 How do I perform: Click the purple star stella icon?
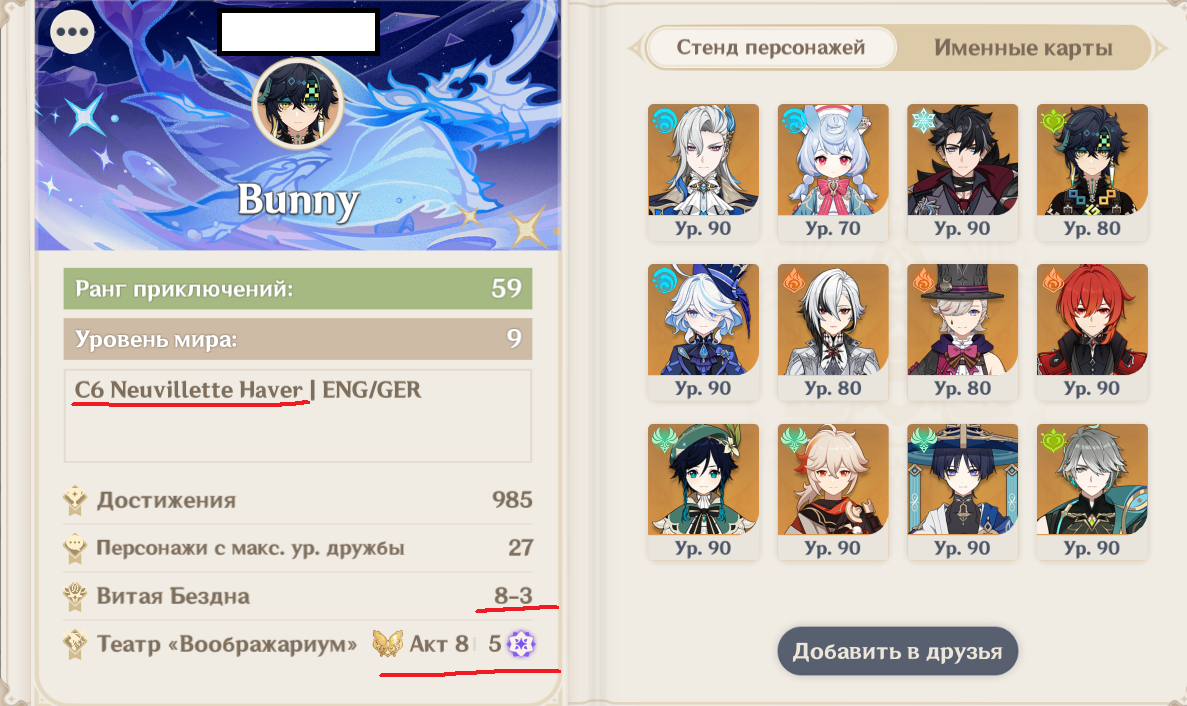point(521,644)
